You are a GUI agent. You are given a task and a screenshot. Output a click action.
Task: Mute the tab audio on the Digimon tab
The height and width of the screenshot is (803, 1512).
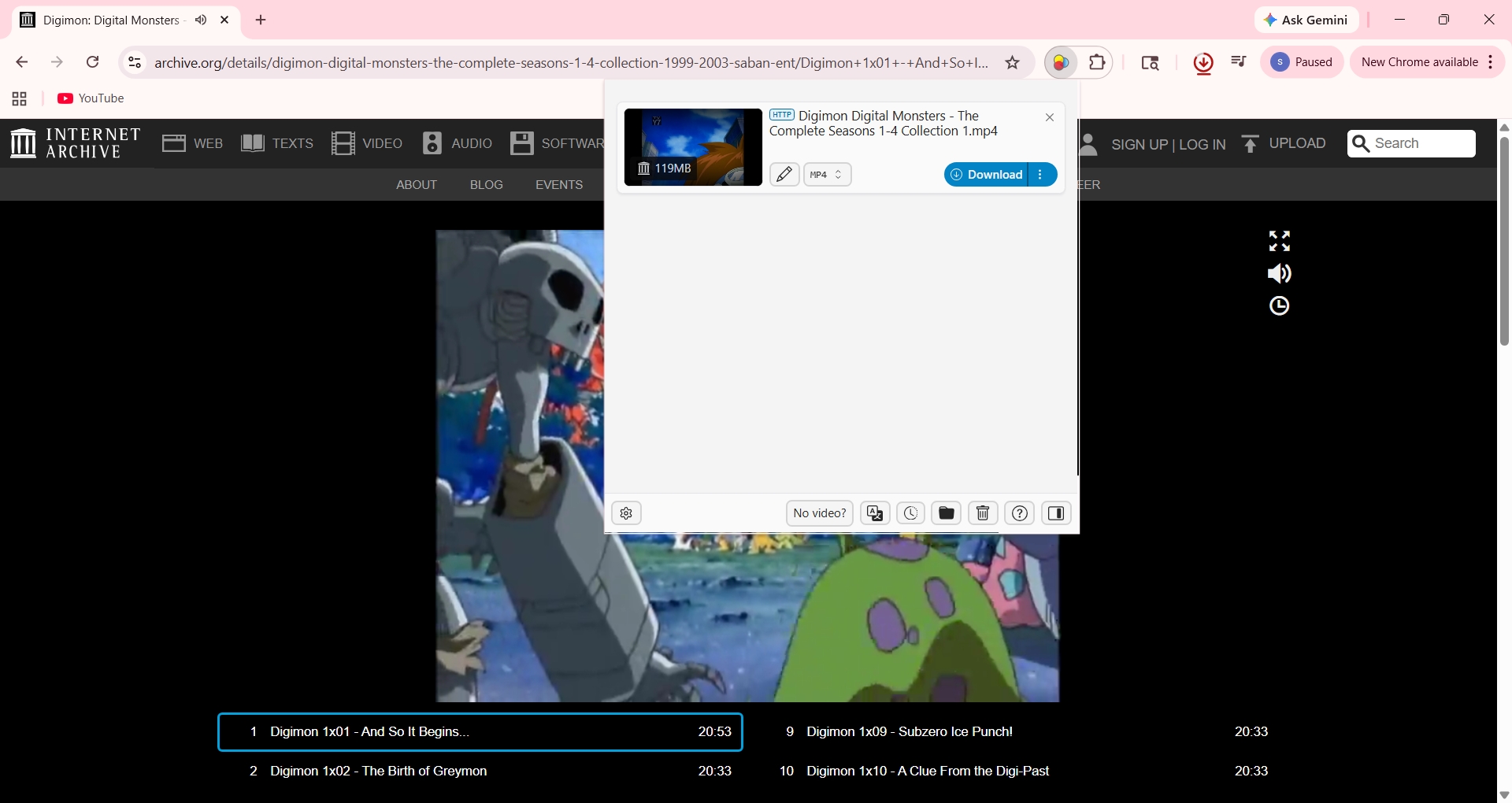click(x=201, y=20)
